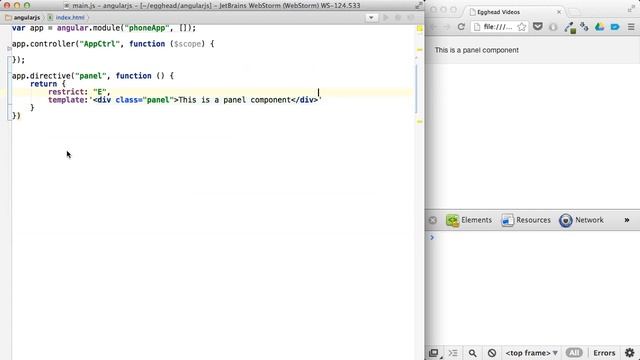Select the All console filter
The height and width of the screenshot is (360, 640).
pos(574,353)
